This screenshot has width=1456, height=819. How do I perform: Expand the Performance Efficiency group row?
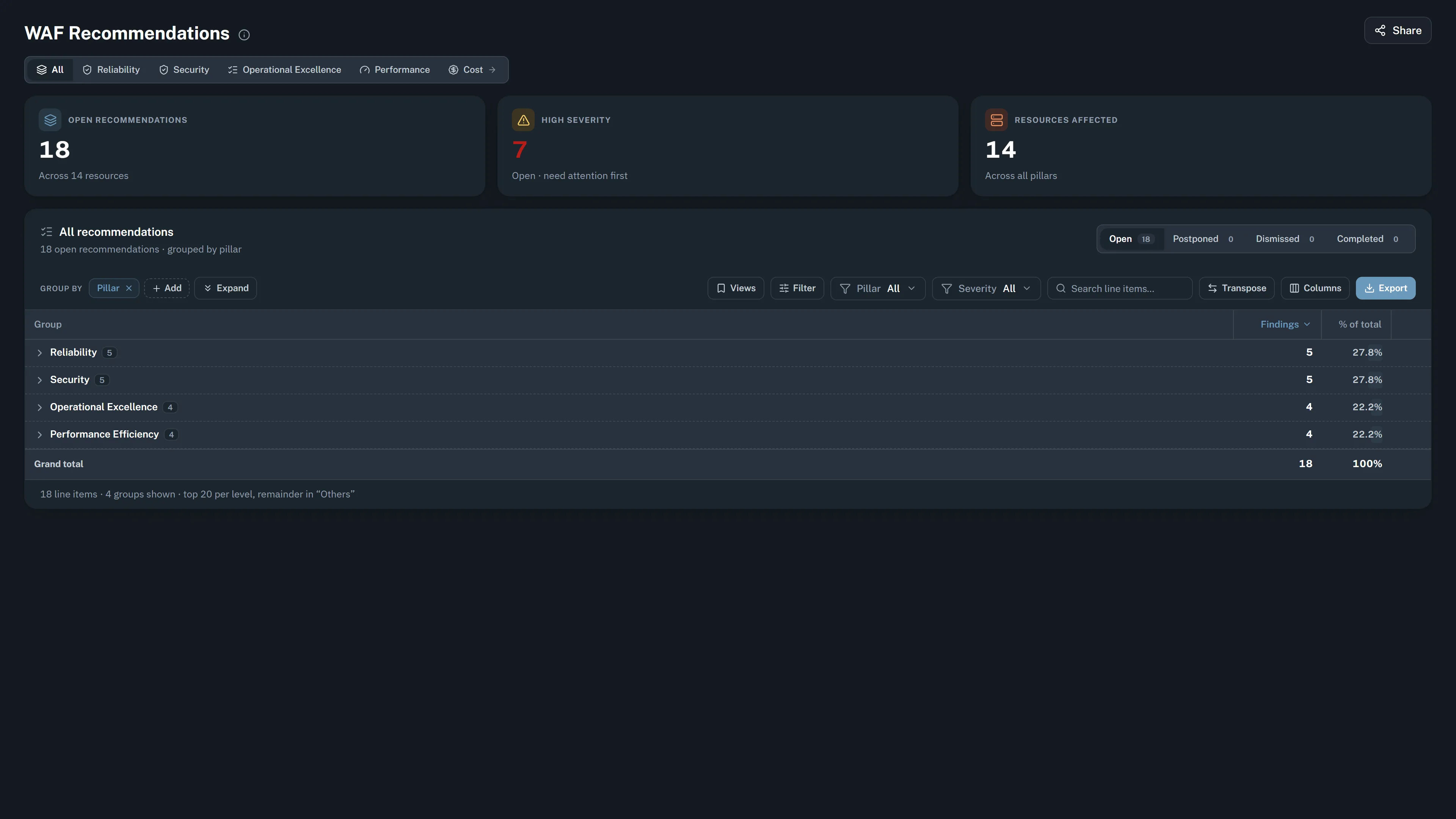point(39,435)
